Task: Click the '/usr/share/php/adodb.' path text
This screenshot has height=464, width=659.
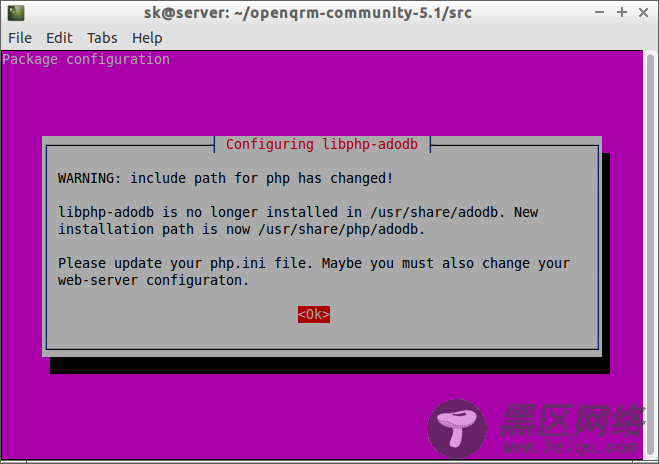Action: click(x=342, y=229)
